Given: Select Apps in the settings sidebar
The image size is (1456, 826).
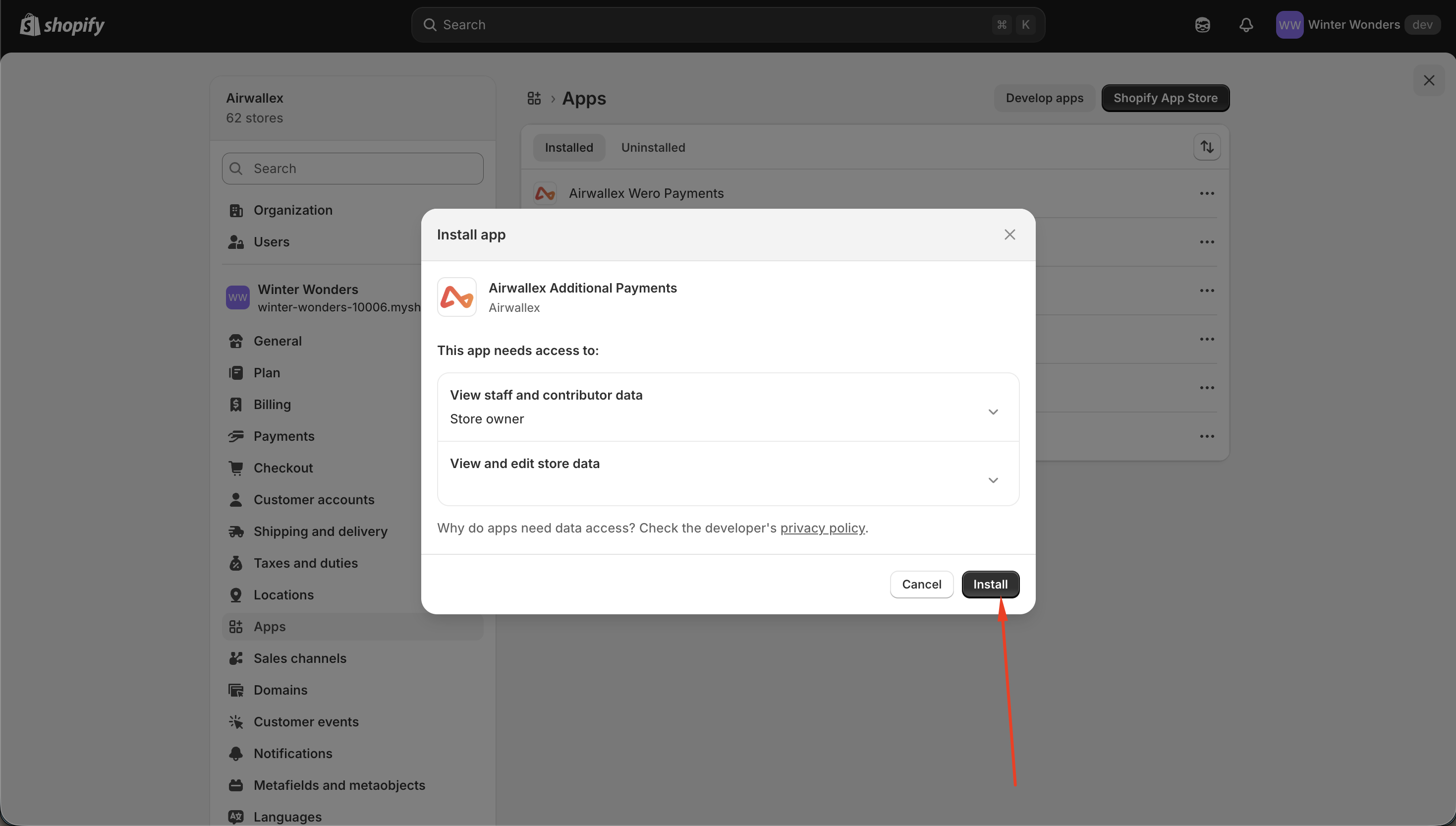Looking at the screenshot, I should [x=353, y=627].
